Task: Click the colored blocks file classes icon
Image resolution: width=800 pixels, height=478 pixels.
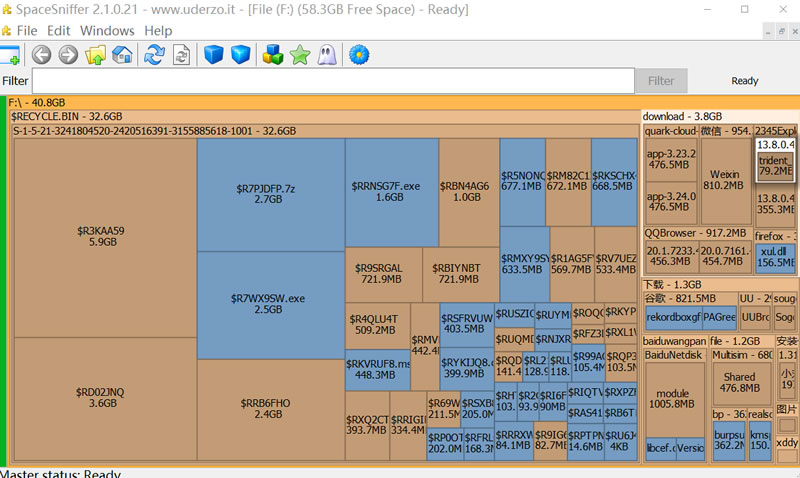Action: (x=272, y=55)
